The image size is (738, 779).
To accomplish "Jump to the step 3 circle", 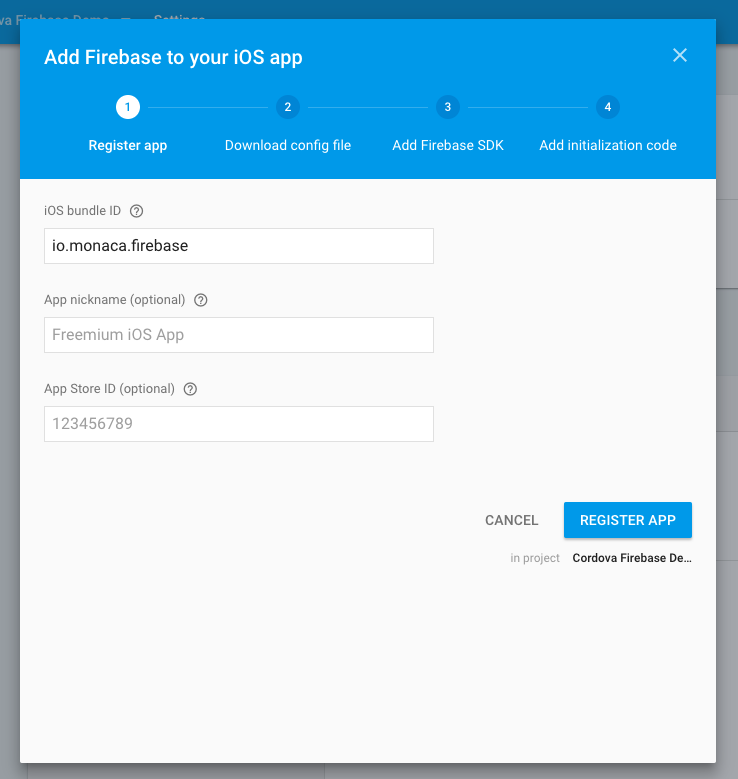I will pos(448,107).
